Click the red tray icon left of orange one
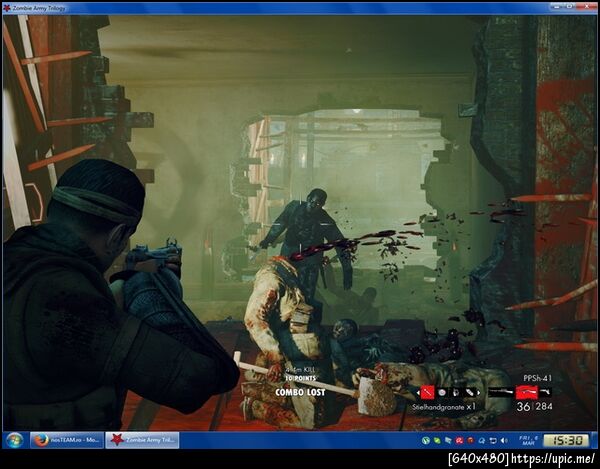The width and height of the screenshot is (600, 469). coord(459,441)
